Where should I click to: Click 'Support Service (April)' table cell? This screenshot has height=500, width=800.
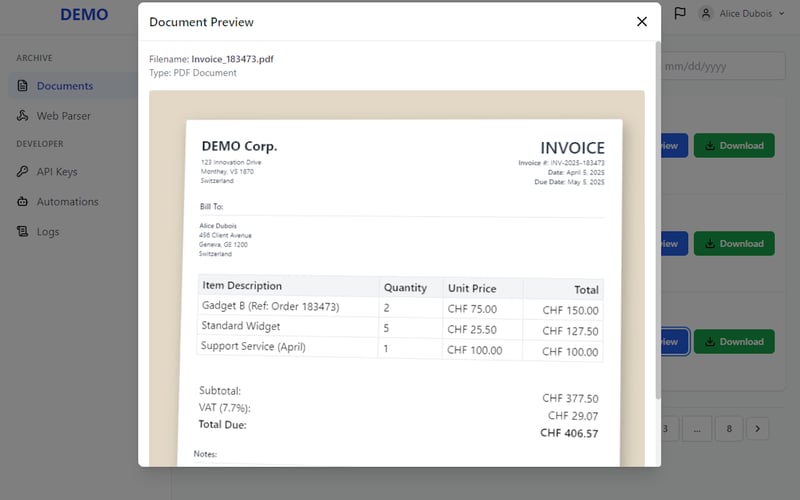253,346
